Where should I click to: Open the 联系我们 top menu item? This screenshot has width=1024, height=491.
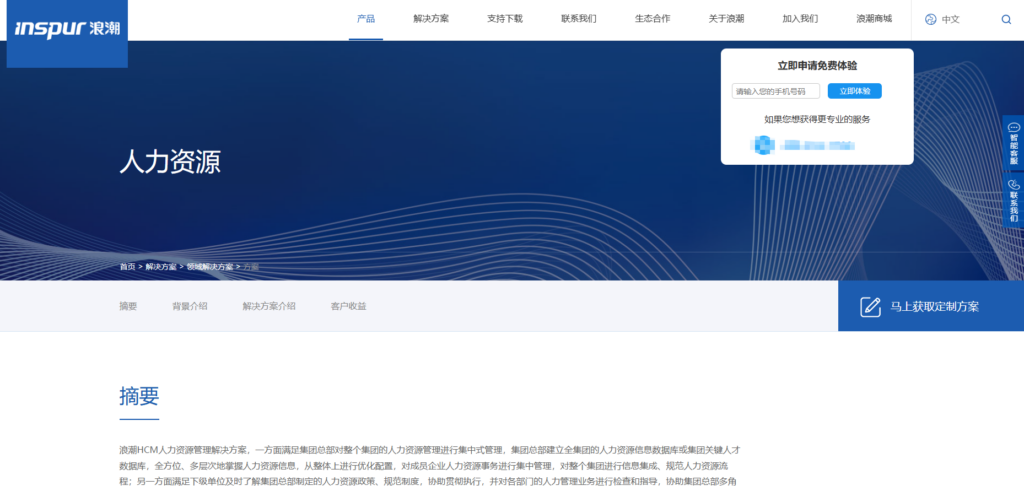pyautogui.click(x=579, y=19)
